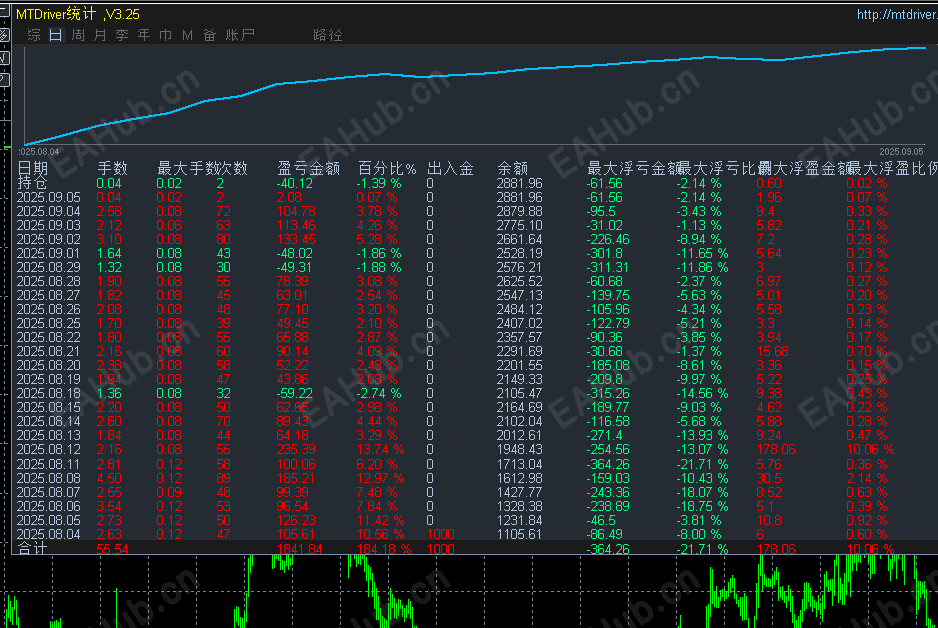
Task: Select the 2025.09.03 date row
Action: (48, 225)
